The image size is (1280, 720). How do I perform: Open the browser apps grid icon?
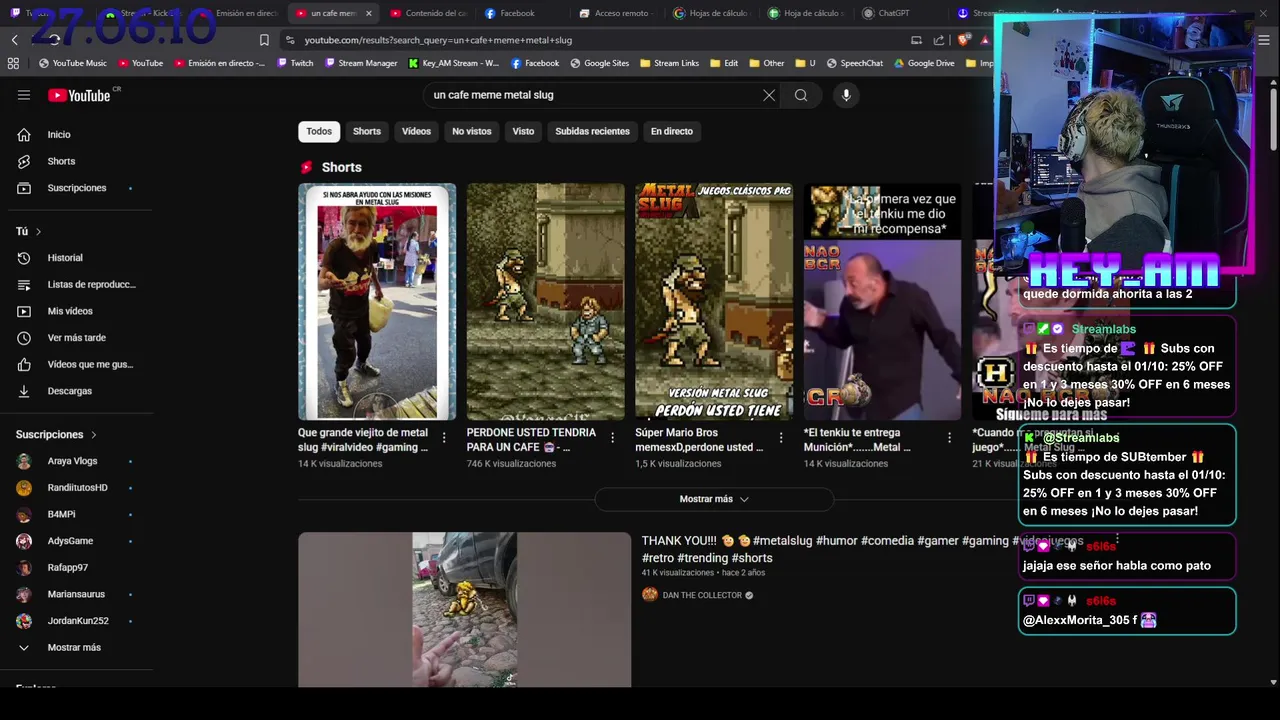13,63
